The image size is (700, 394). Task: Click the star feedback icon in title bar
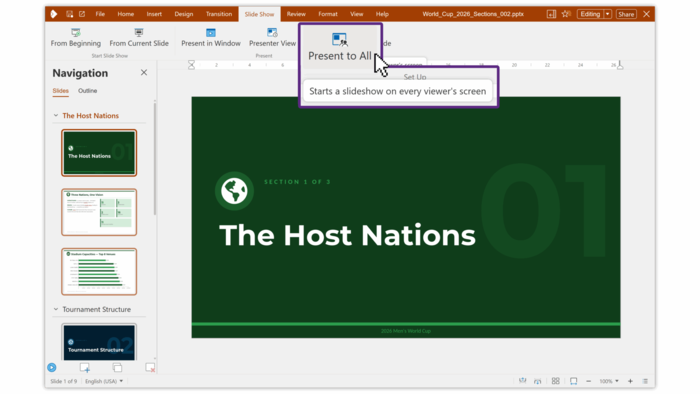click(x=566, y=14)
